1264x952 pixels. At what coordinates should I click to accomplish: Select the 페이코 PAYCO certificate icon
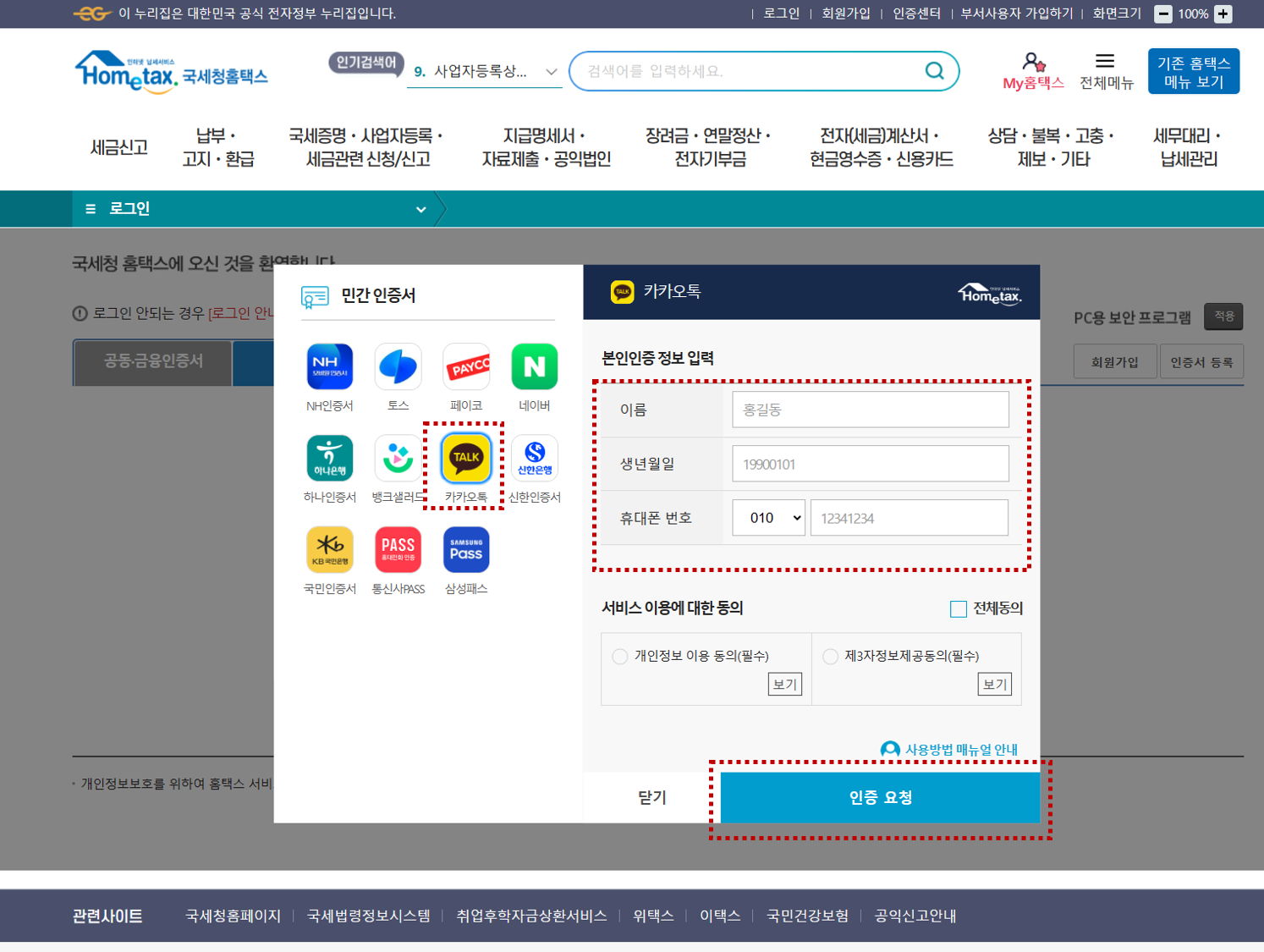coord(466,366)
